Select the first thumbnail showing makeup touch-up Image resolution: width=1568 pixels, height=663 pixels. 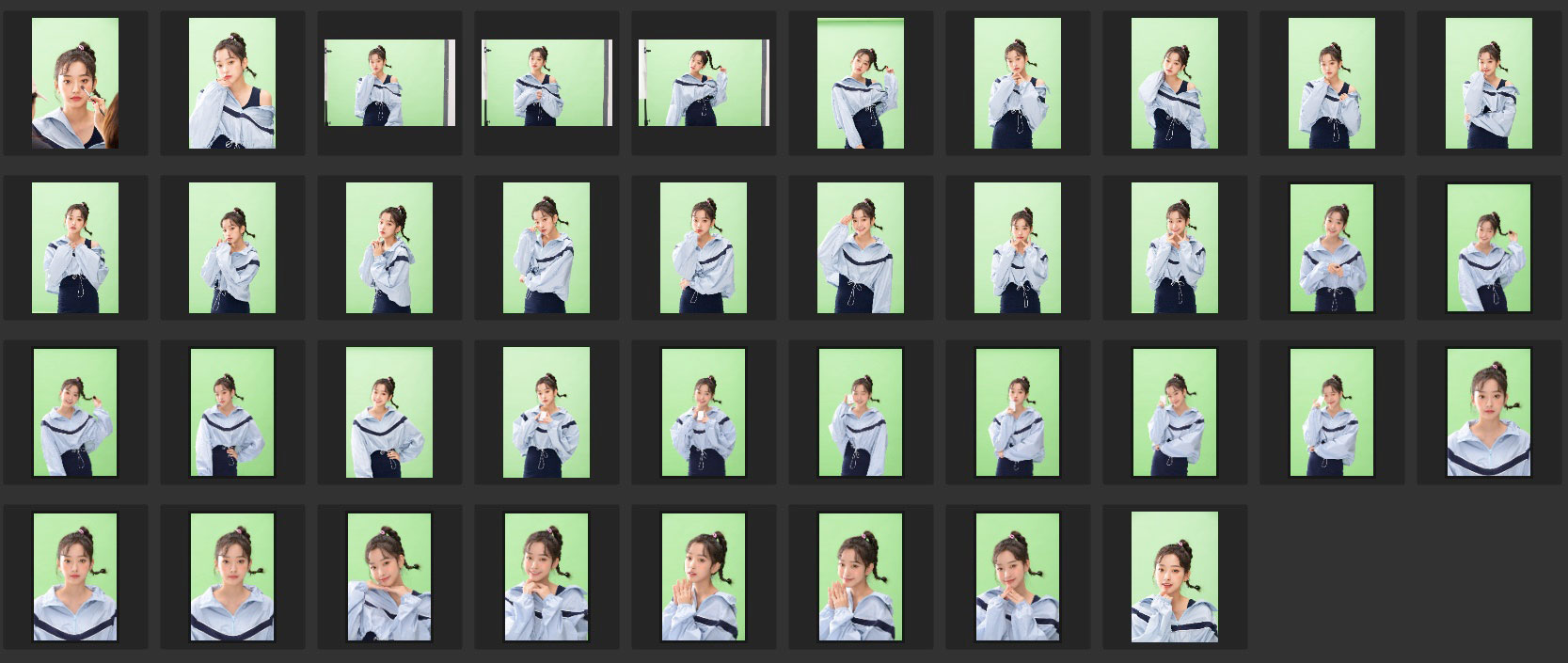pyautogui.click(x=75, y=83)
